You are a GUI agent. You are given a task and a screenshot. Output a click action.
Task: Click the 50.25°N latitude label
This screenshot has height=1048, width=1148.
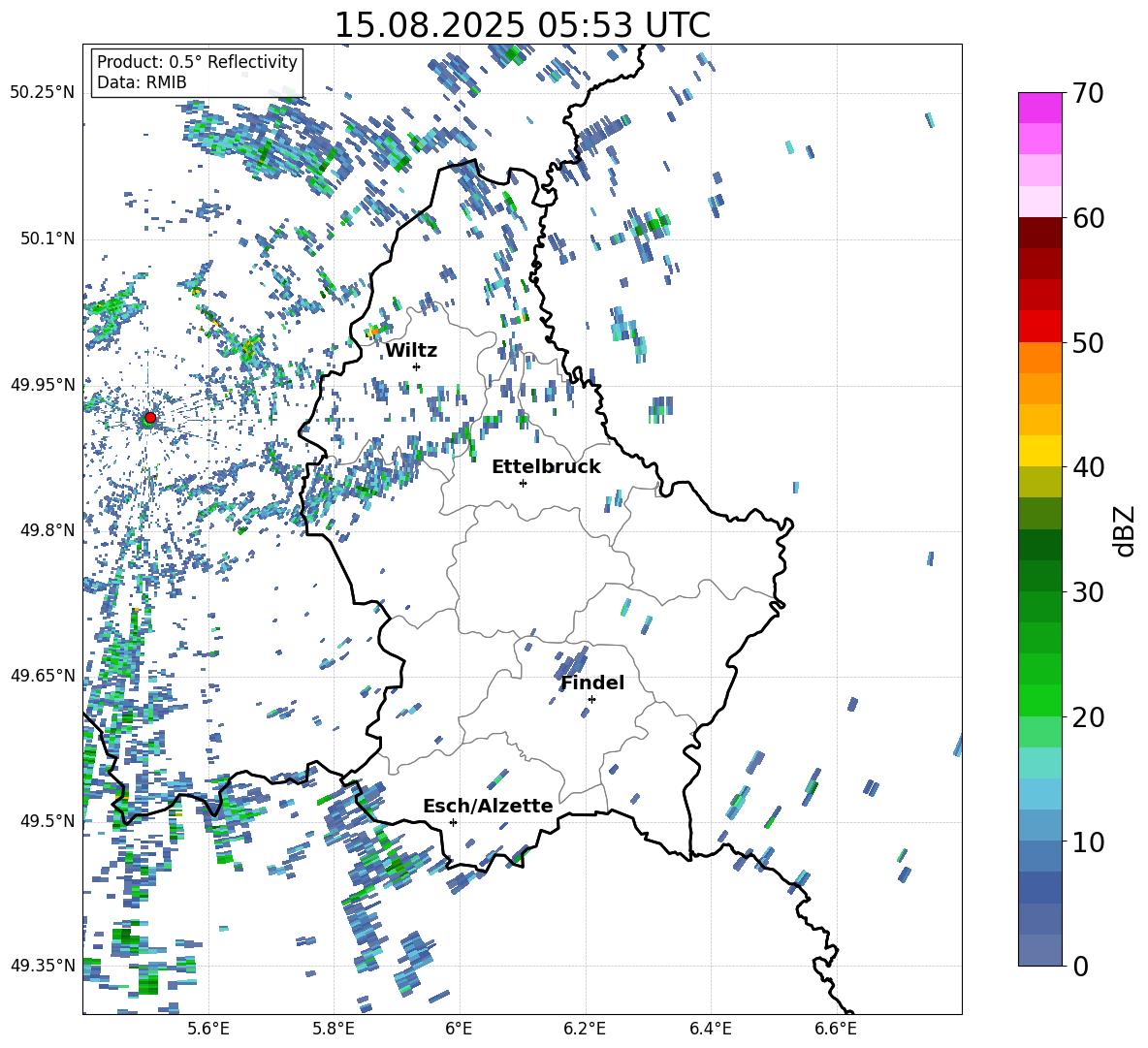(42, 93)
